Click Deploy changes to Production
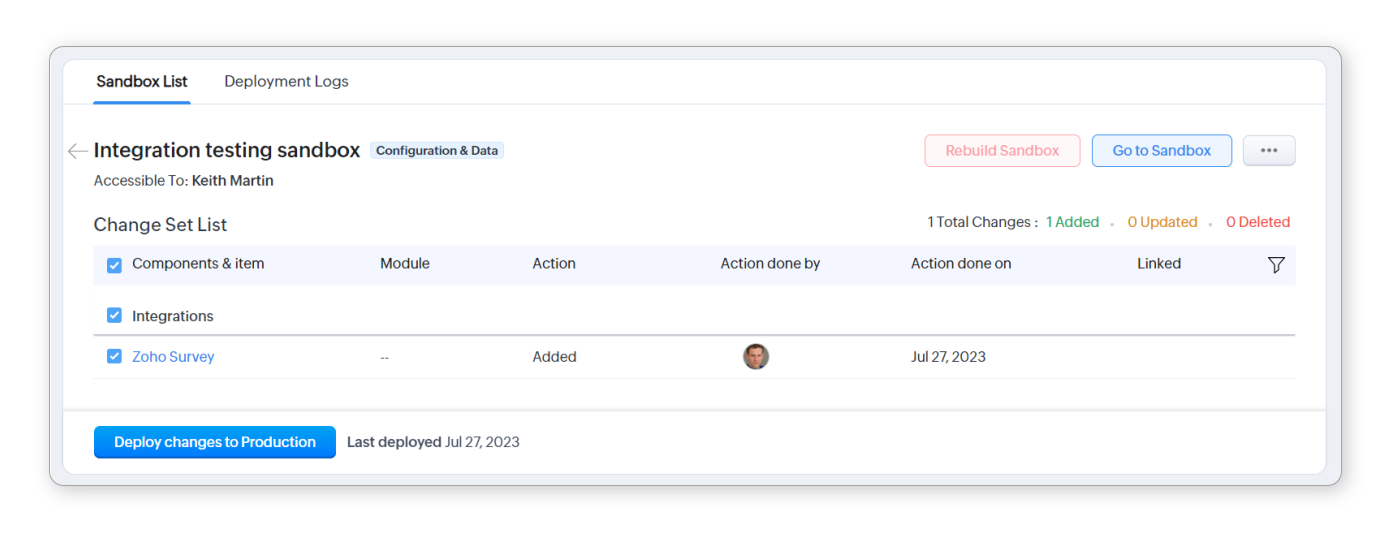1390x546 pixels. (x=215, y=442)
